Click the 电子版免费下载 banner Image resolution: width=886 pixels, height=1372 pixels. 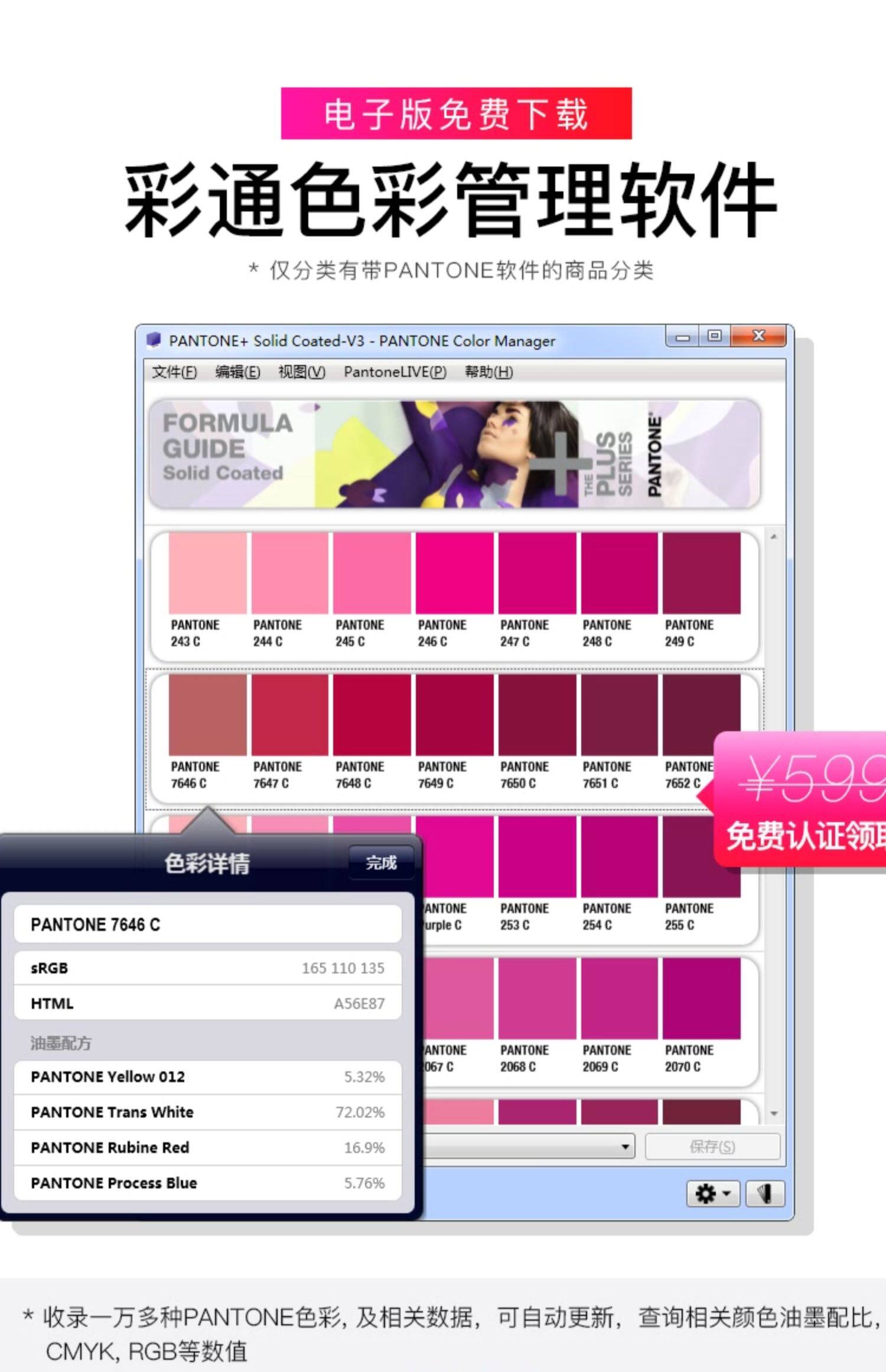coord(456,113)
